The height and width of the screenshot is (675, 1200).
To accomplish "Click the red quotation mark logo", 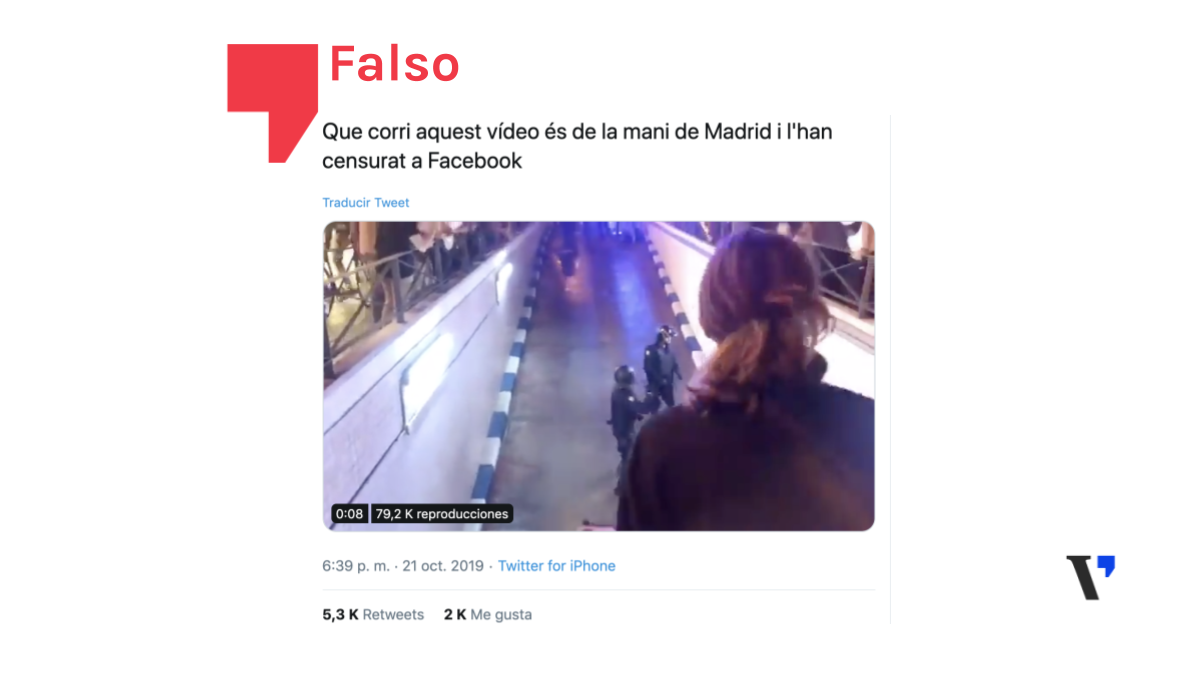I will [272, 95].
